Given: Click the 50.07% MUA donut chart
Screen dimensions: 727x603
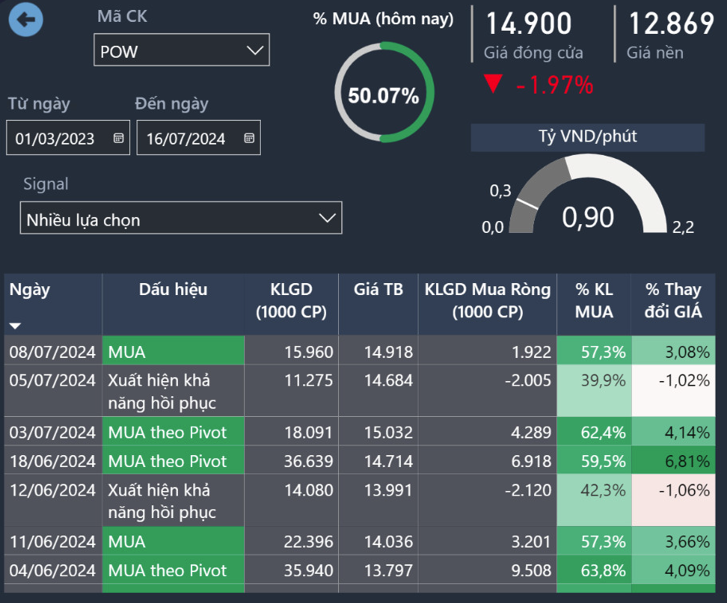Looking at the screenshot, I should 383,96.
